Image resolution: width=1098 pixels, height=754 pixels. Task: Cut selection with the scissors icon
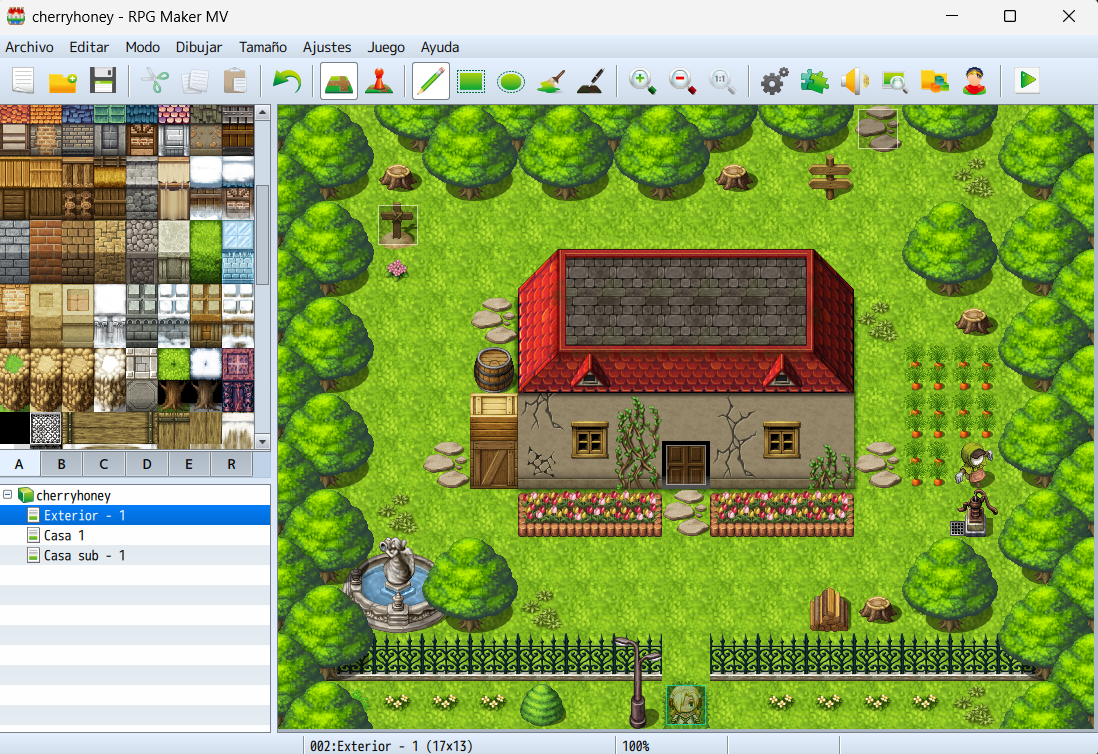[x=155, y=81]
